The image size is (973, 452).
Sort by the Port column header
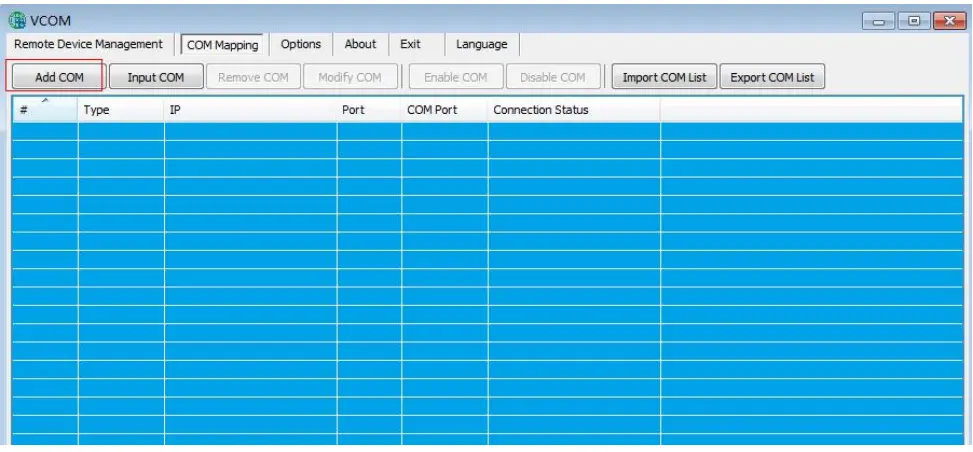coord(369,110)
